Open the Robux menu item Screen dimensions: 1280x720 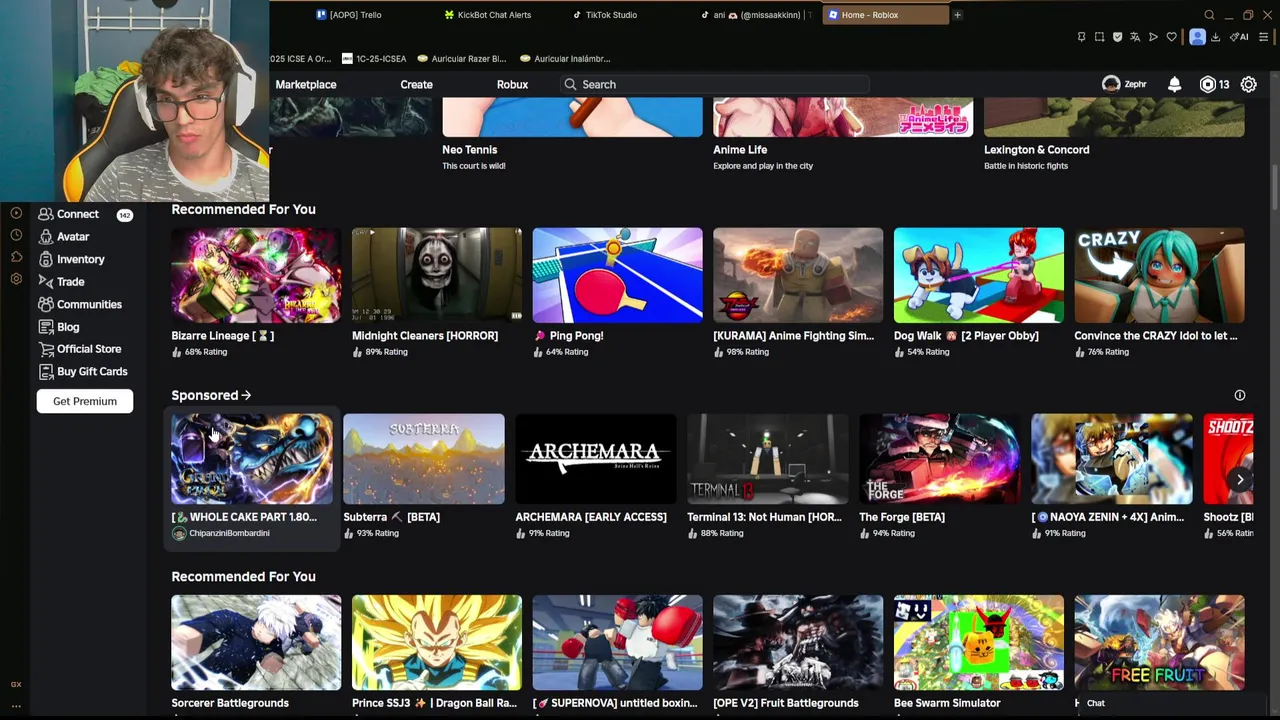(512, 85)
